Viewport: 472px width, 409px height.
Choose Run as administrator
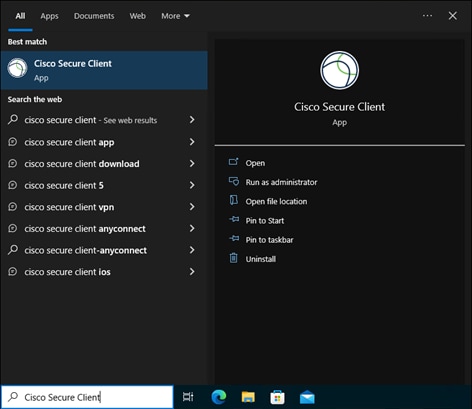coord(281,182)
